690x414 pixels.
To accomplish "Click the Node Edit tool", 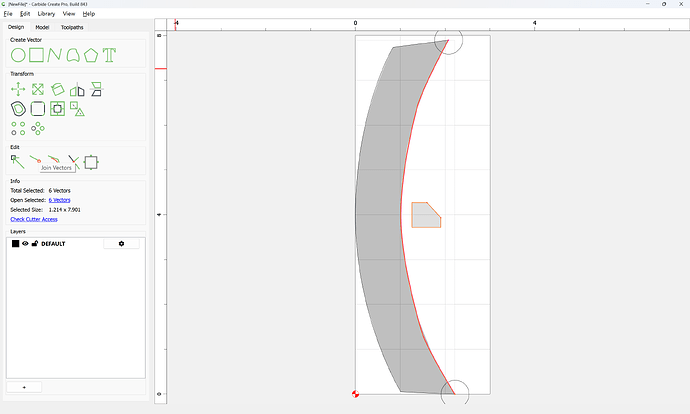I will click(x=18, y=162).
